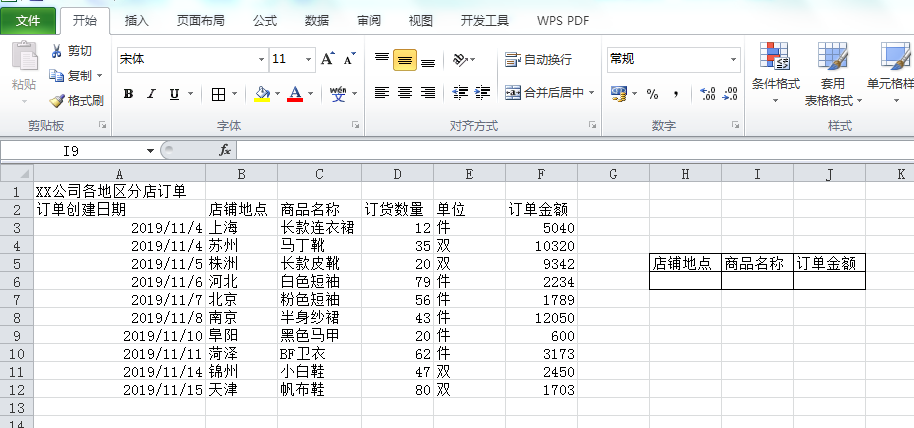Switch to the 插入 tab

[x=136, y=21]
